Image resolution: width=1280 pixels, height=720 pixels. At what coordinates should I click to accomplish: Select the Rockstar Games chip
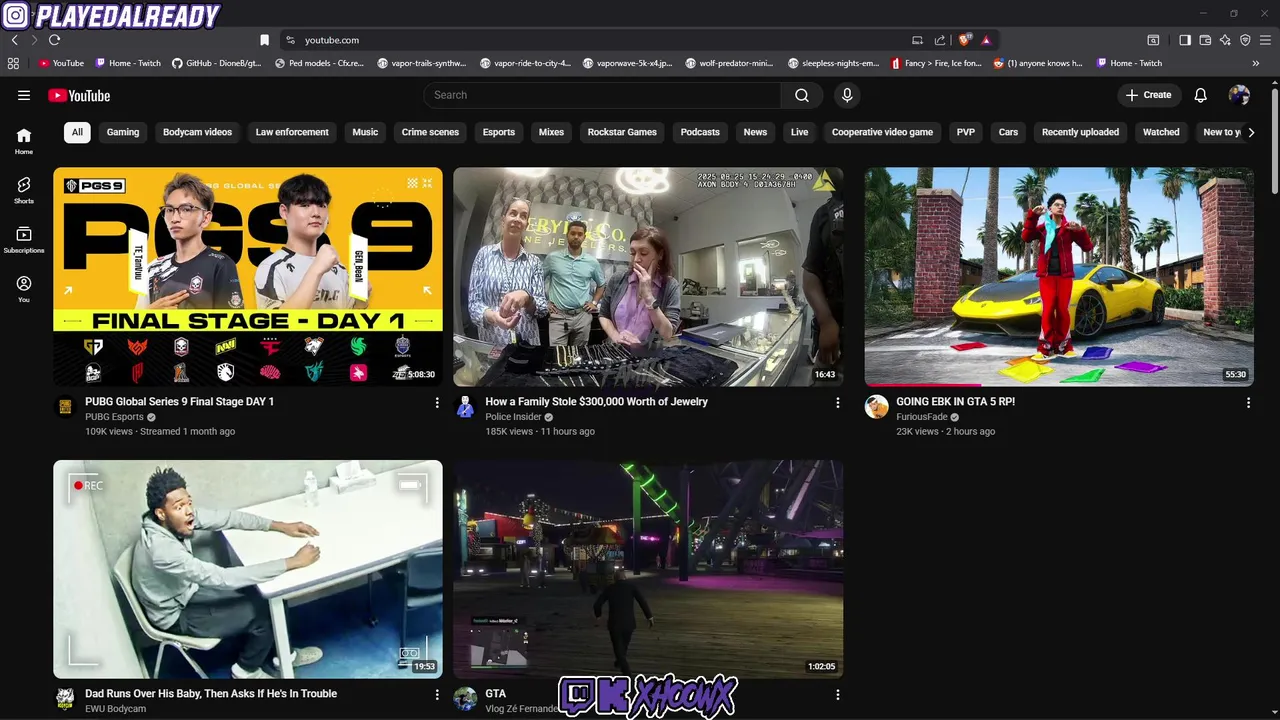(x=622, y=132)
